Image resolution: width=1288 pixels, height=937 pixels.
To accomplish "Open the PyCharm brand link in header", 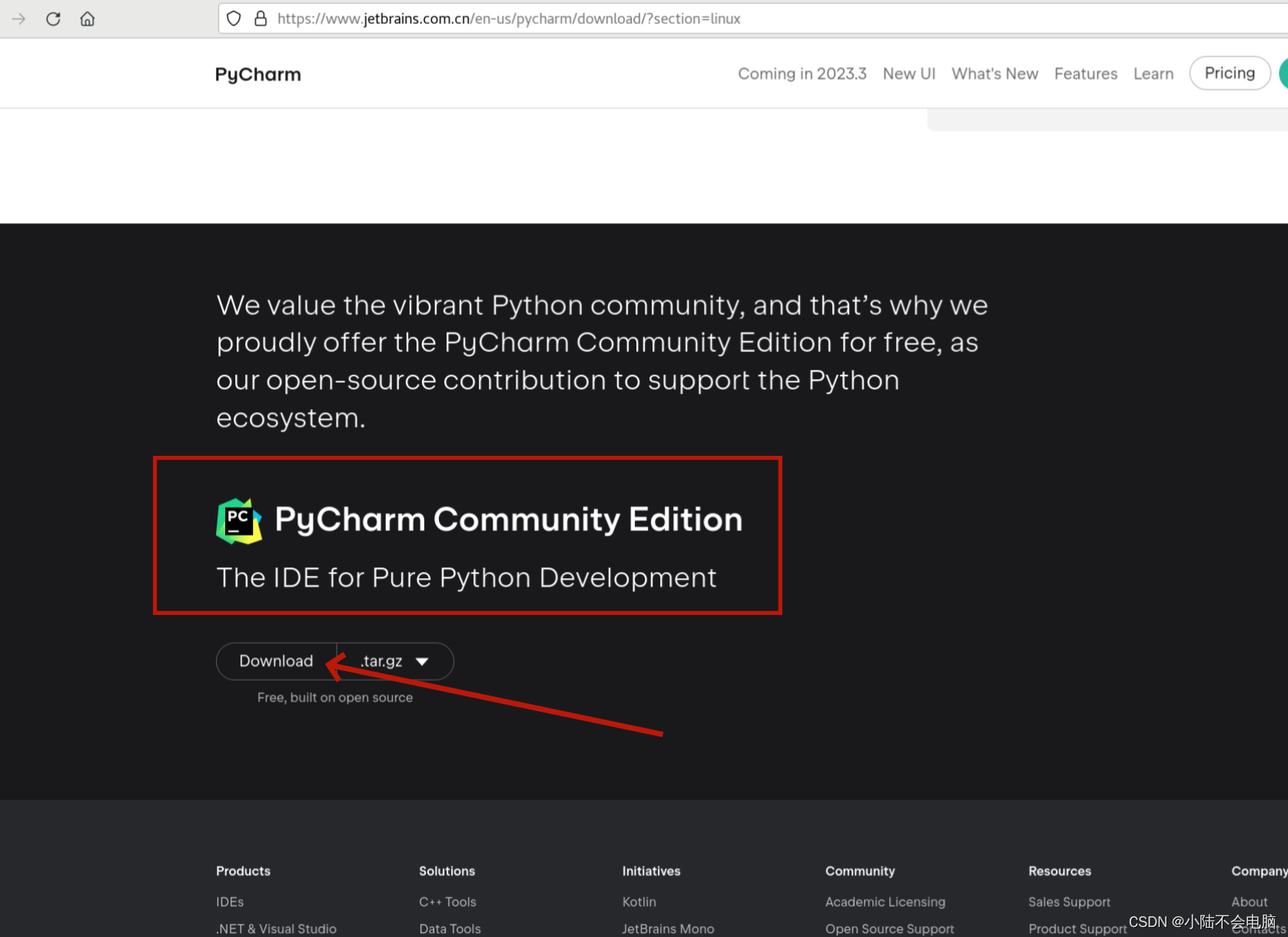I will point(258,75).
